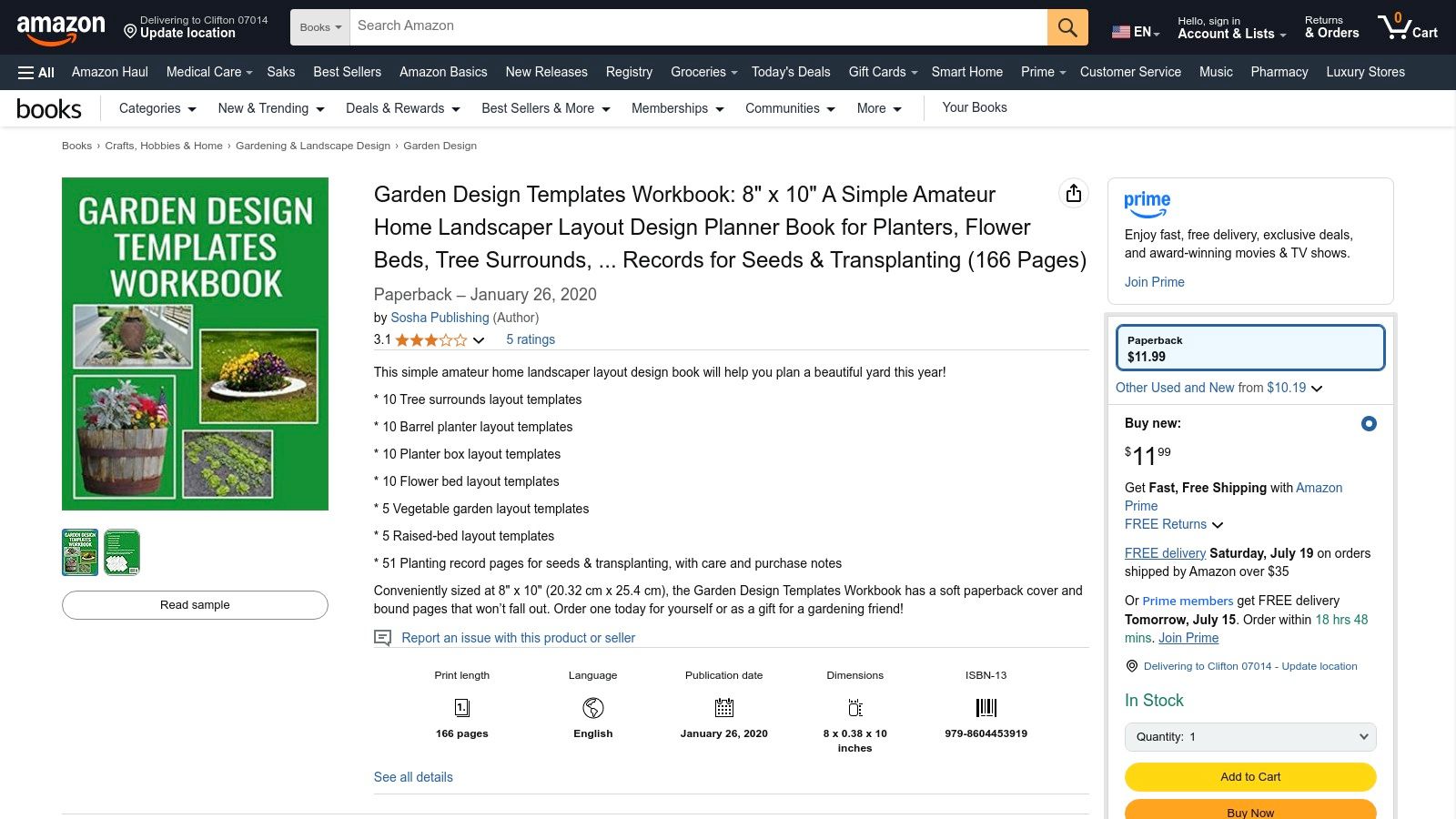
Task: Open New Releases in nav bar
Action: pos(546,72)
